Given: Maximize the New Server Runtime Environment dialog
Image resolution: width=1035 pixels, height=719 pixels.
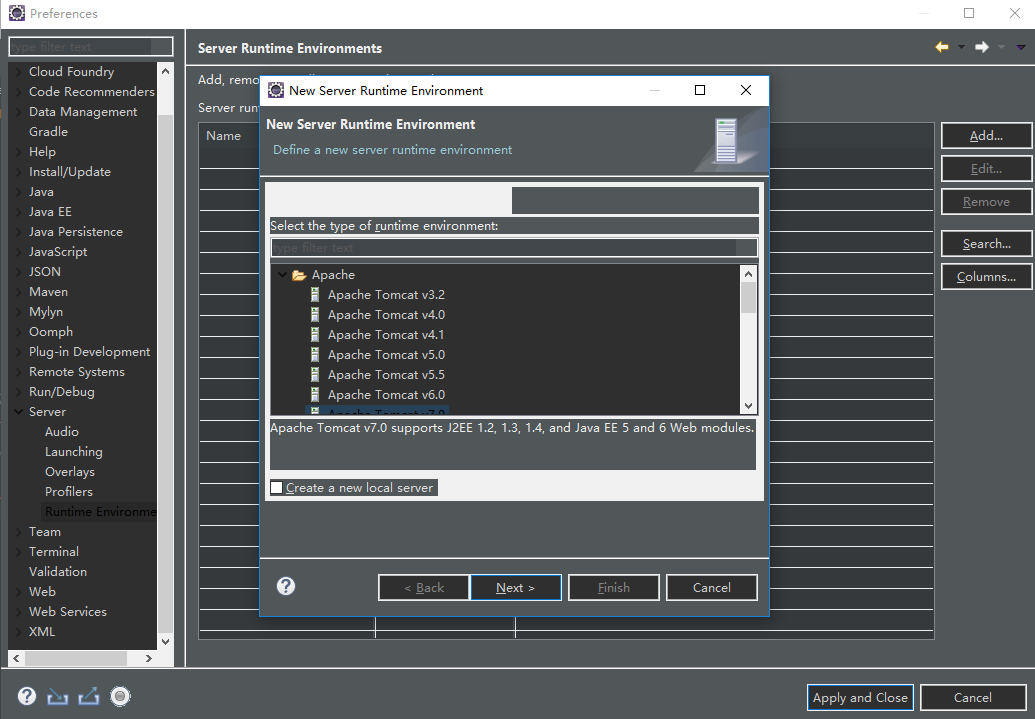Looking at the screenshot, I should (x=700, y=90).
